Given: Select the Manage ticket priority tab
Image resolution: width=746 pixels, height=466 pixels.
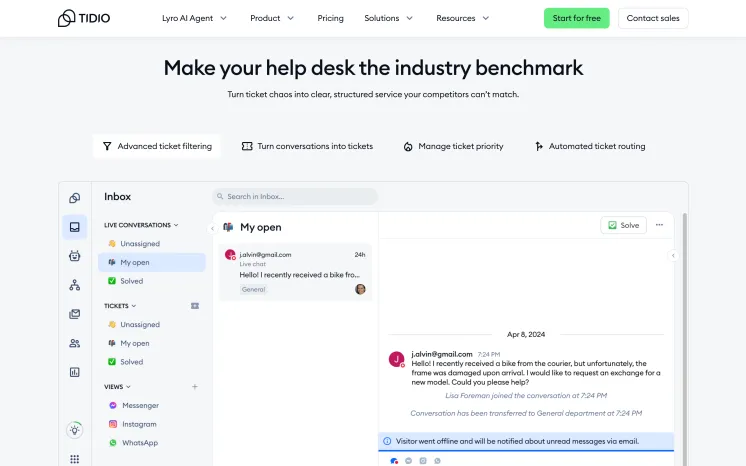Looking at the screenshot, I should [453, 146].
